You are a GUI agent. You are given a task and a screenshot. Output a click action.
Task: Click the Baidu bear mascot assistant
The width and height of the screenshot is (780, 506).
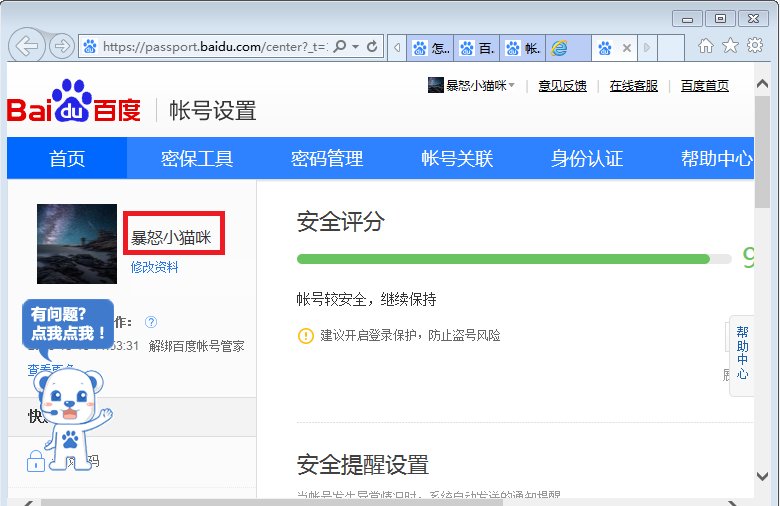point(72,419)
